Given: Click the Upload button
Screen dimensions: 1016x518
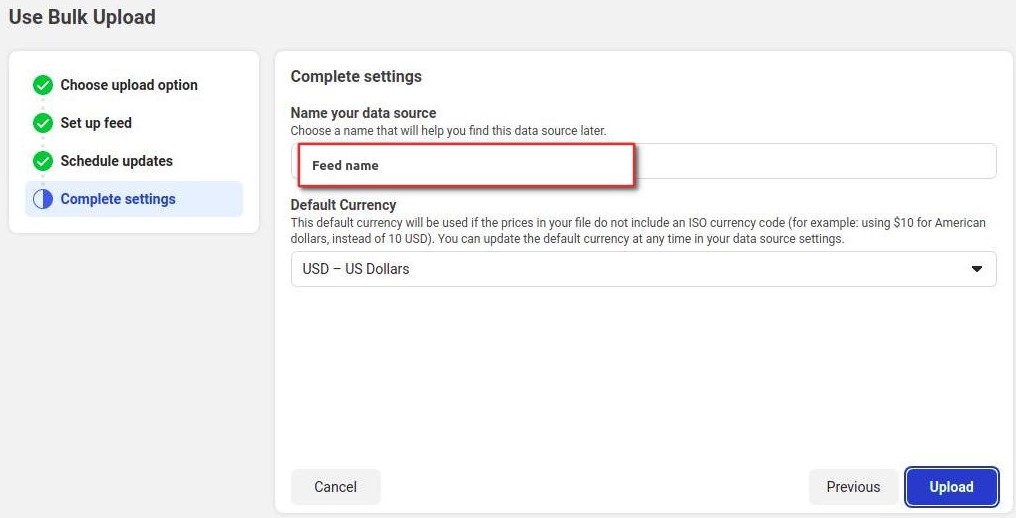Looking at the screenshot, I should pyautogui.click(x=951, y=487).
